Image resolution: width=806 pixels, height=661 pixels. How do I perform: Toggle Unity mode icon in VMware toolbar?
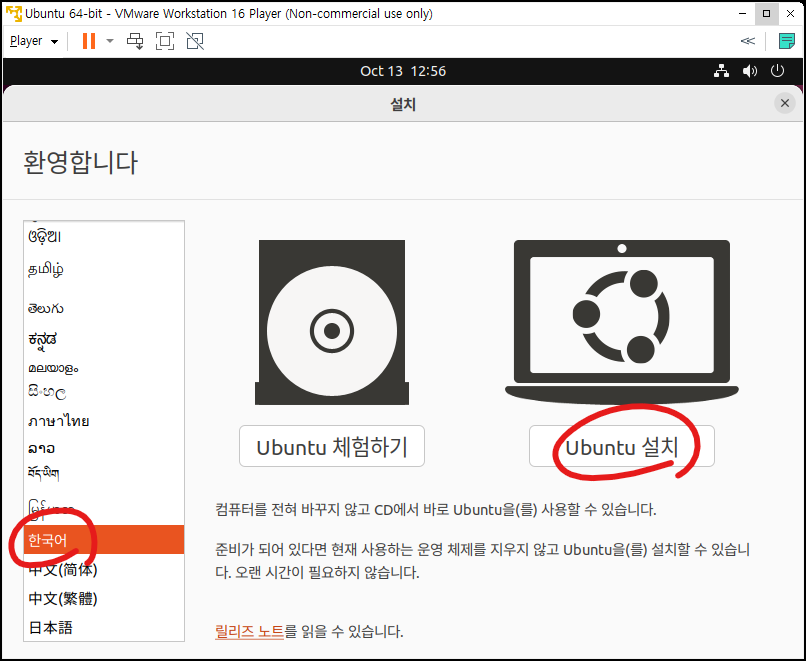click(195, 41)
